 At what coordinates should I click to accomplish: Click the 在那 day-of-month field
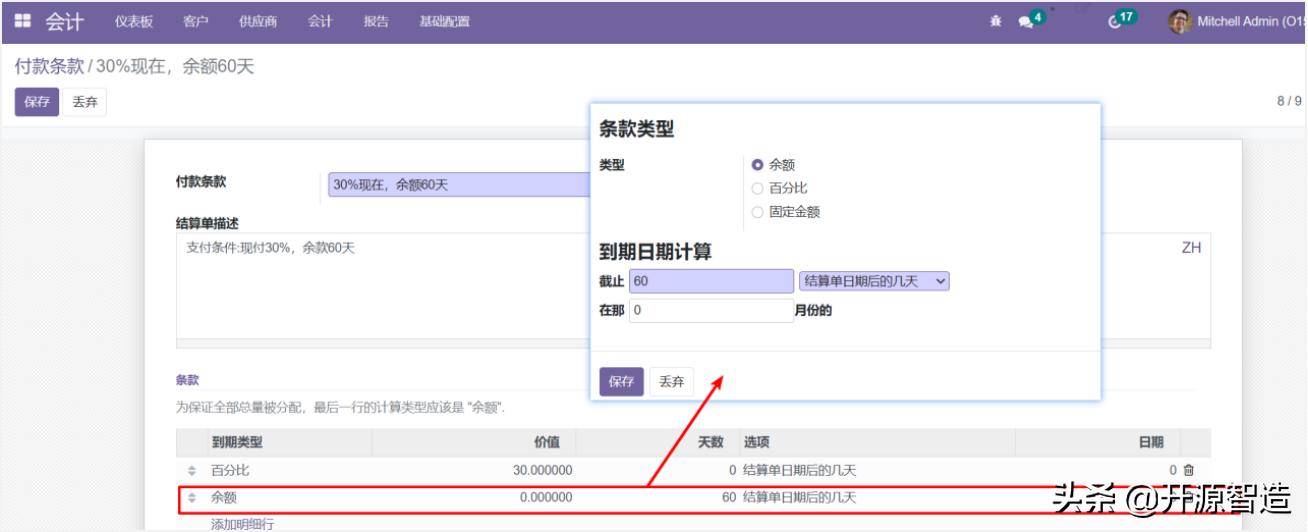click(712, 310)
